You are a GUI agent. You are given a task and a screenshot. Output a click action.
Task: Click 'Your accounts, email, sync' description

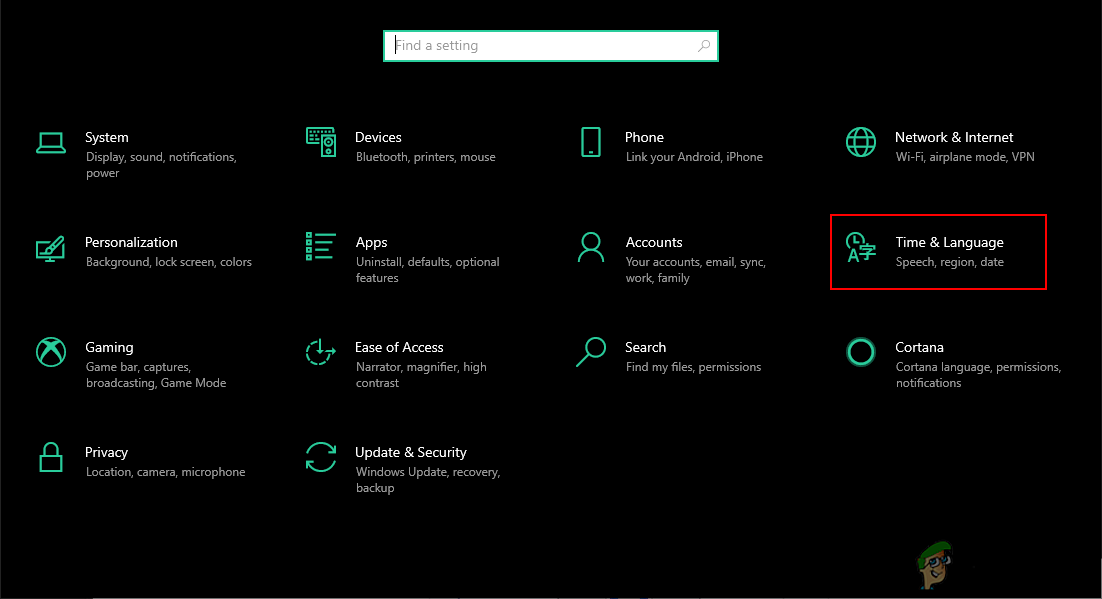point(695,269)
